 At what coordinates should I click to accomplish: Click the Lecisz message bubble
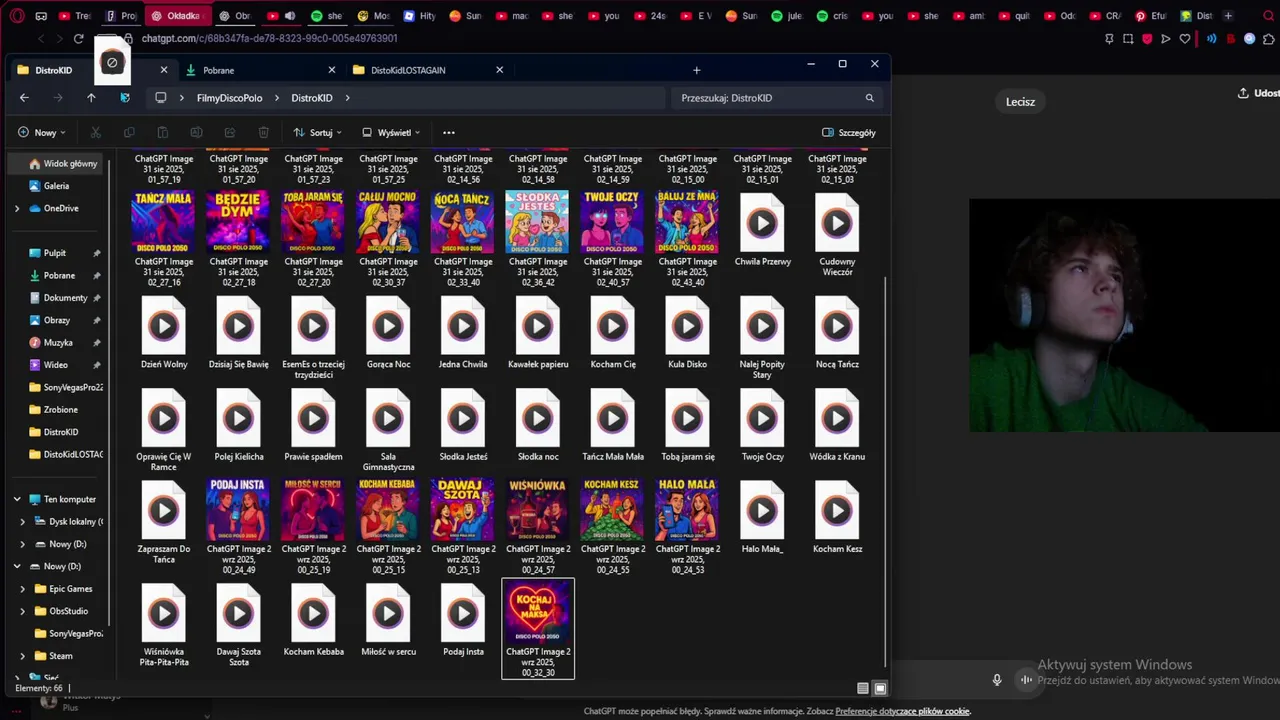coord(1020,102)
